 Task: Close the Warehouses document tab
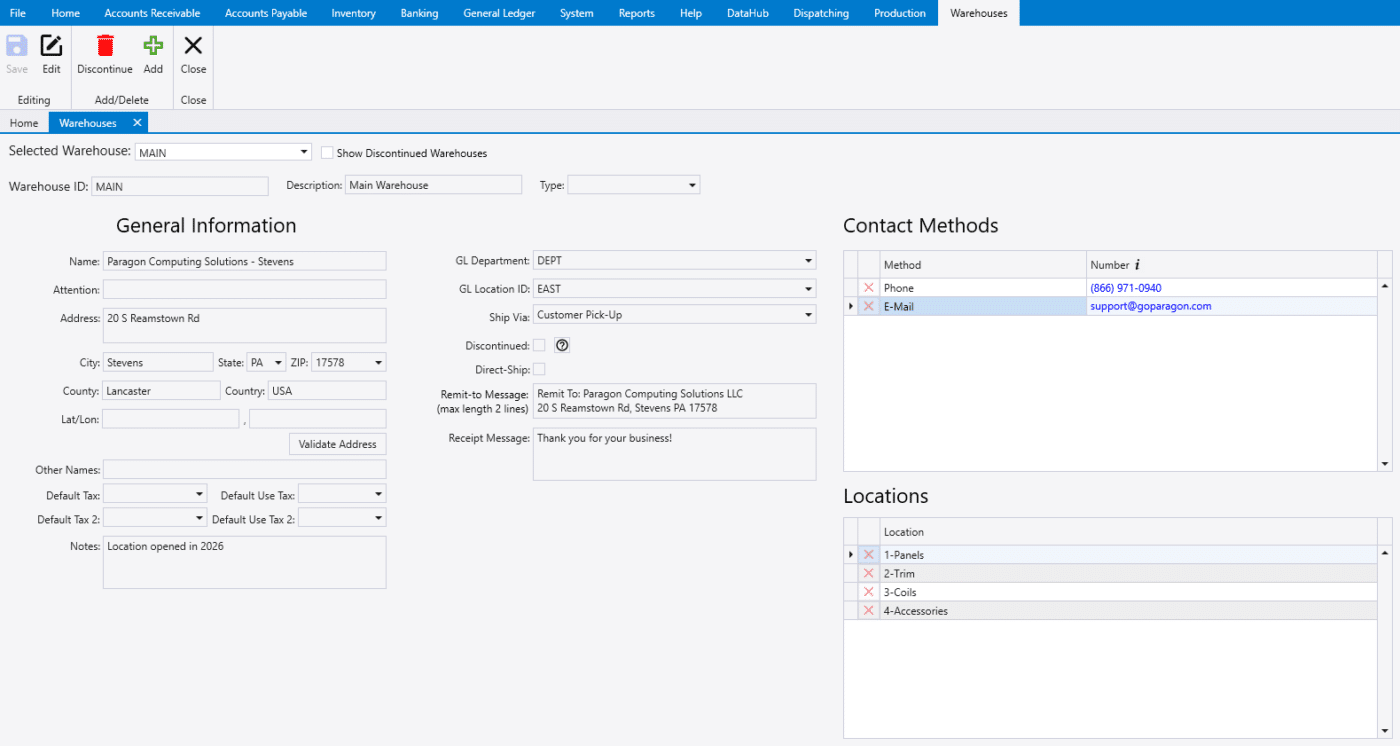coord(137,123)
